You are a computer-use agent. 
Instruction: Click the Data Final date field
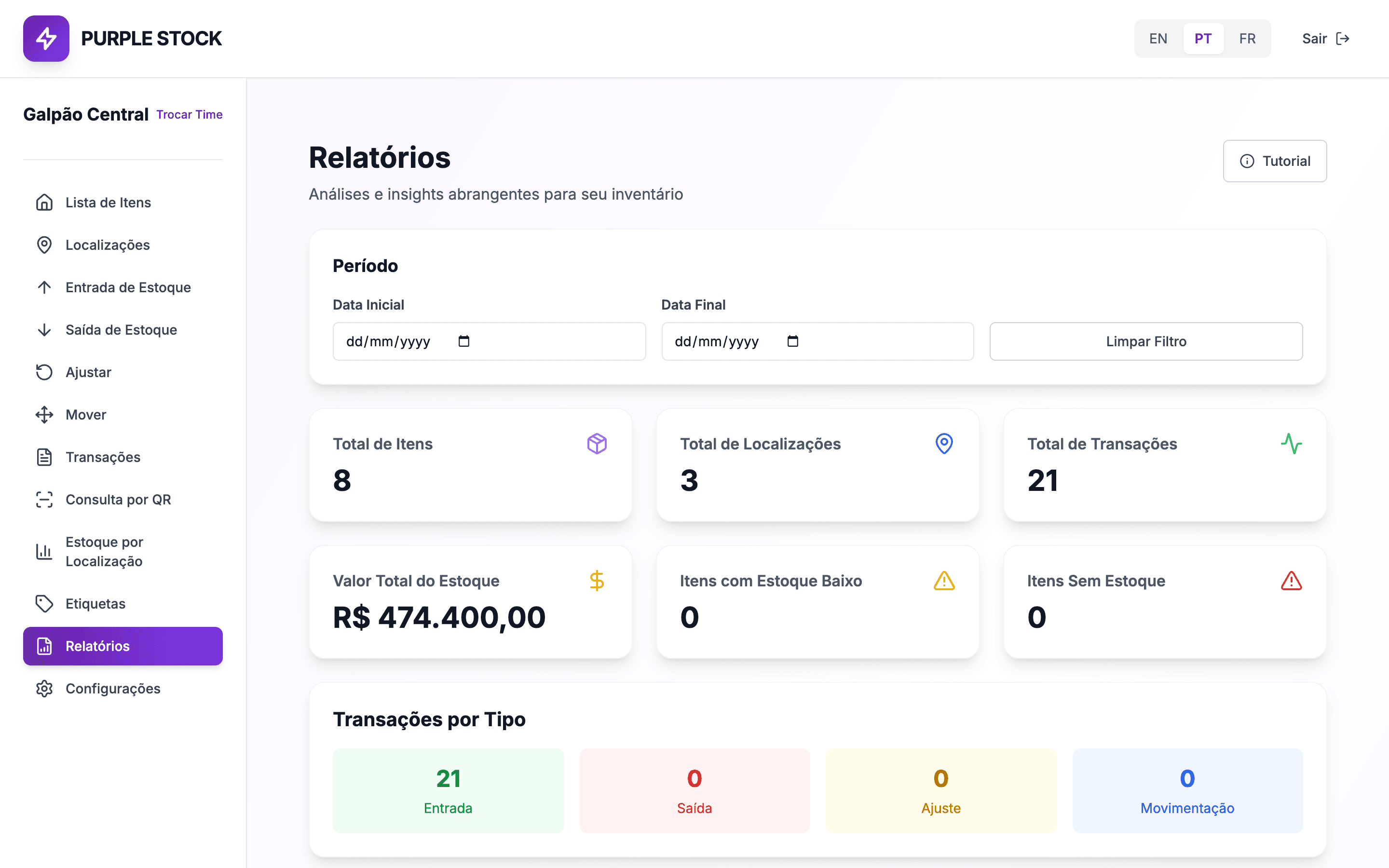(817, 341)
